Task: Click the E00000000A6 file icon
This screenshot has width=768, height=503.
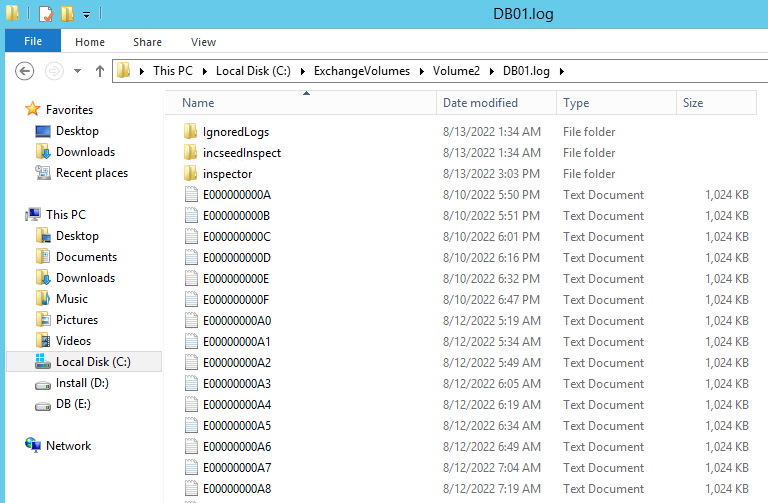Action: point(191,447)
